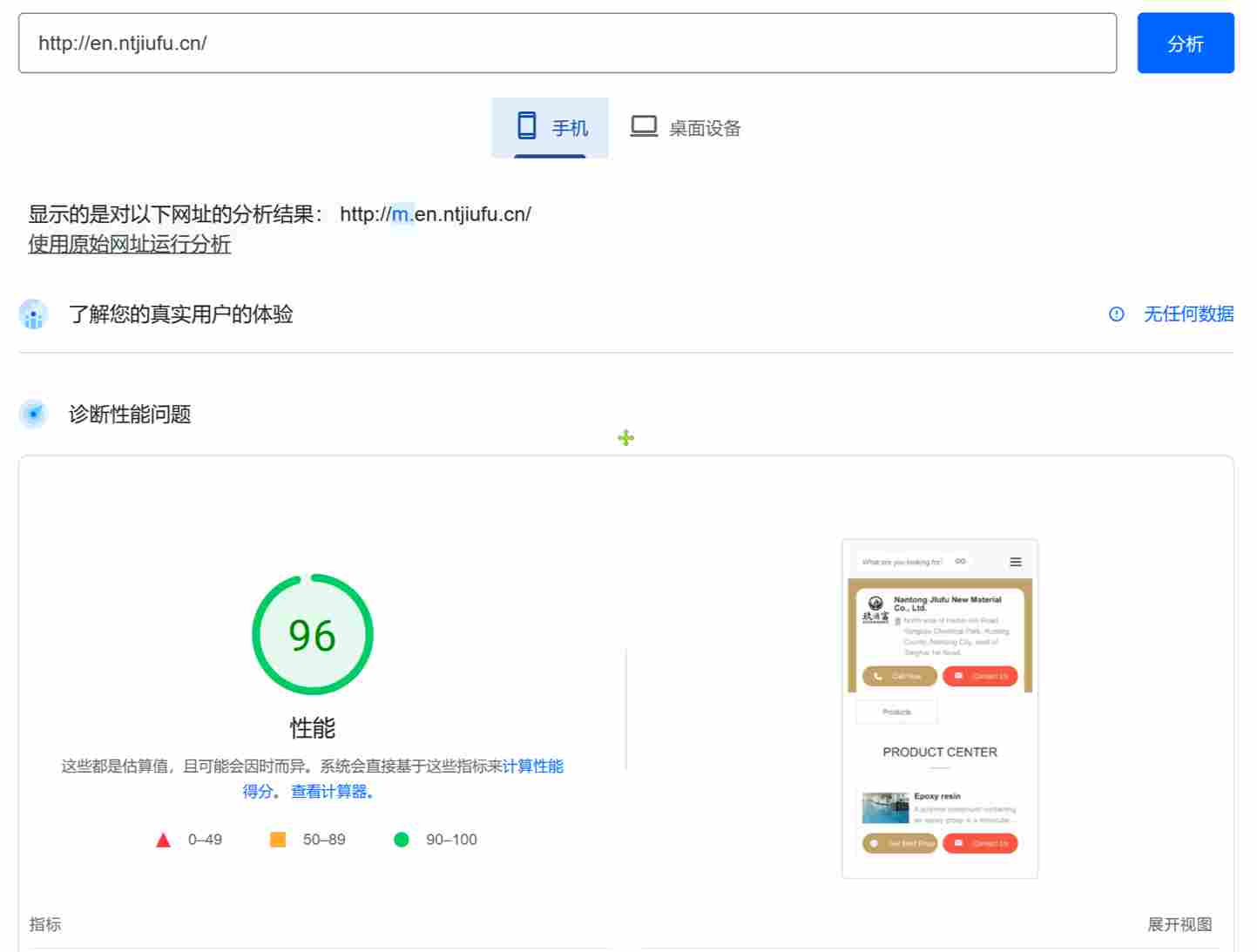The width and height of the screenshot is (1257, 952).
Task: Click the phone icon on the 手机 tab
Action: (526, 126)
